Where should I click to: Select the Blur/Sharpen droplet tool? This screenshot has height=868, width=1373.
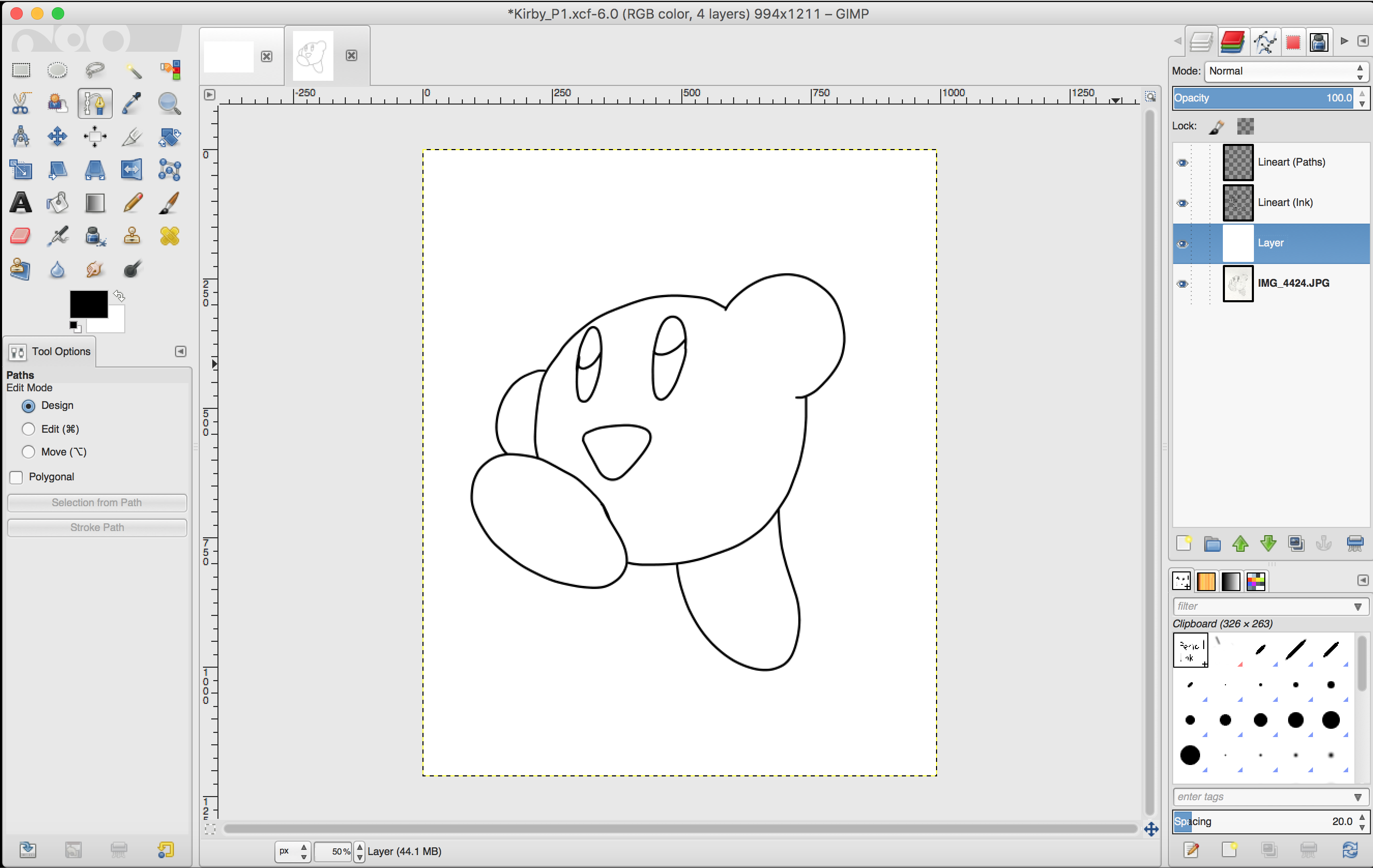click(x=57, y=269)
